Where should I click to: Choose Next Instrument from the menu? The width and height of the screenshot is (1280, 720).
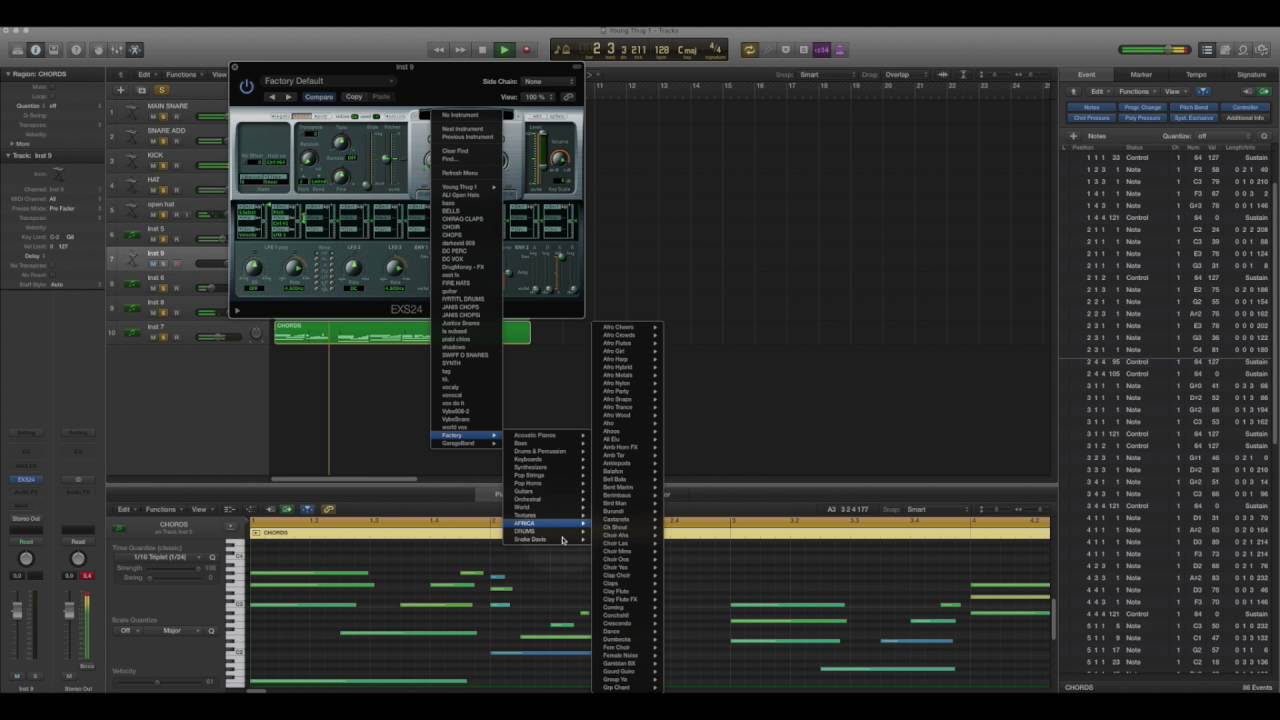[462, 129]
